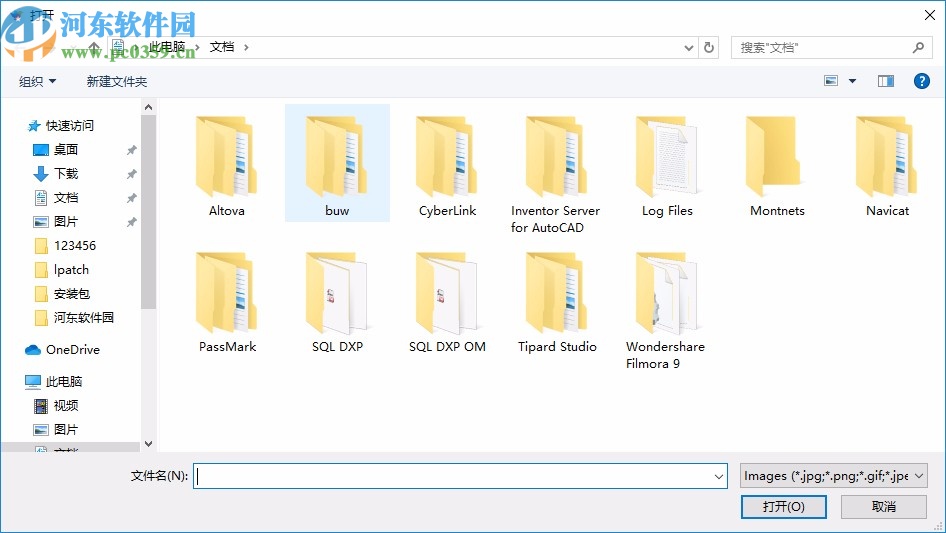Click 文档 in the address breadcrumb
This screenshot has height=533, width=946.
coord(221,47)
